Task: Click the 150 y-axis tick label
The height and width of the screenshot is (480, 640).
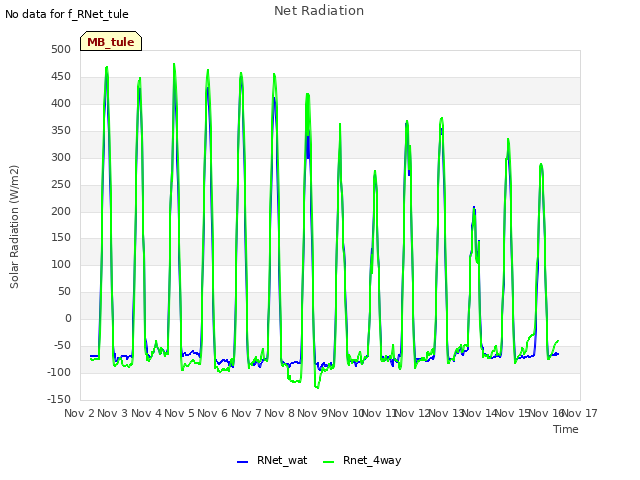Action: 61,238
